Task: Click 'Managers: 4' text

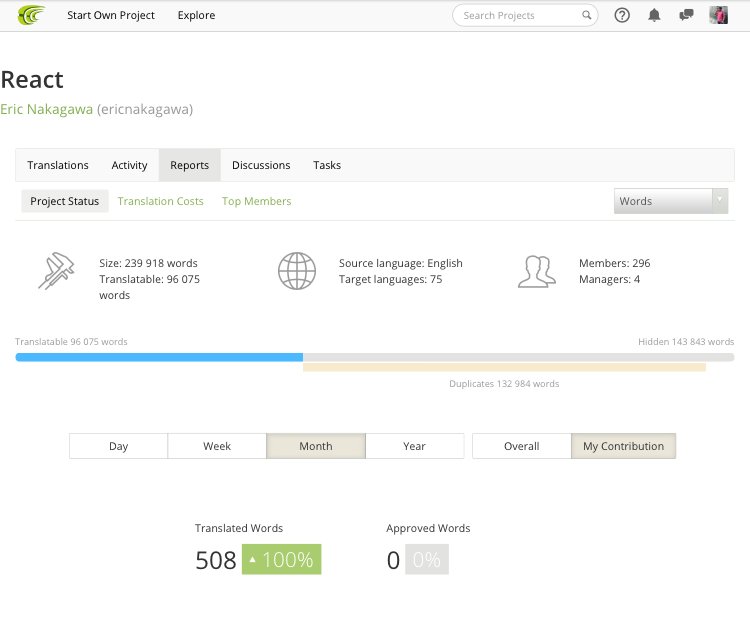Action: (x=609, y=279)
